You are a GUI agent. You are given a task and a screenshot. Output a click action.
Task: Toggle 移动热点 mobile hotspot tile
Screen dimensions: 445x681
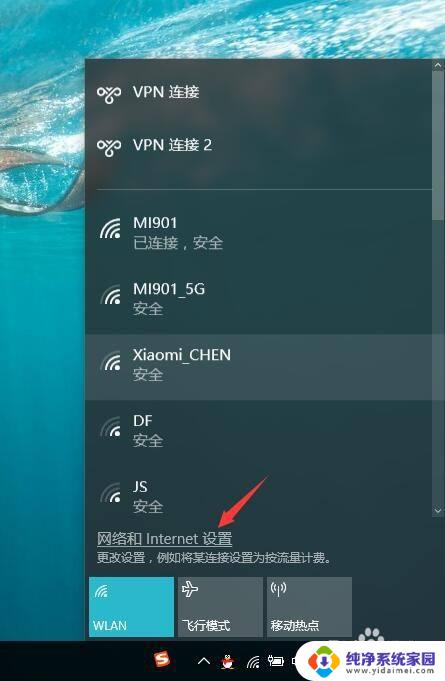click(x=310, y=607)
